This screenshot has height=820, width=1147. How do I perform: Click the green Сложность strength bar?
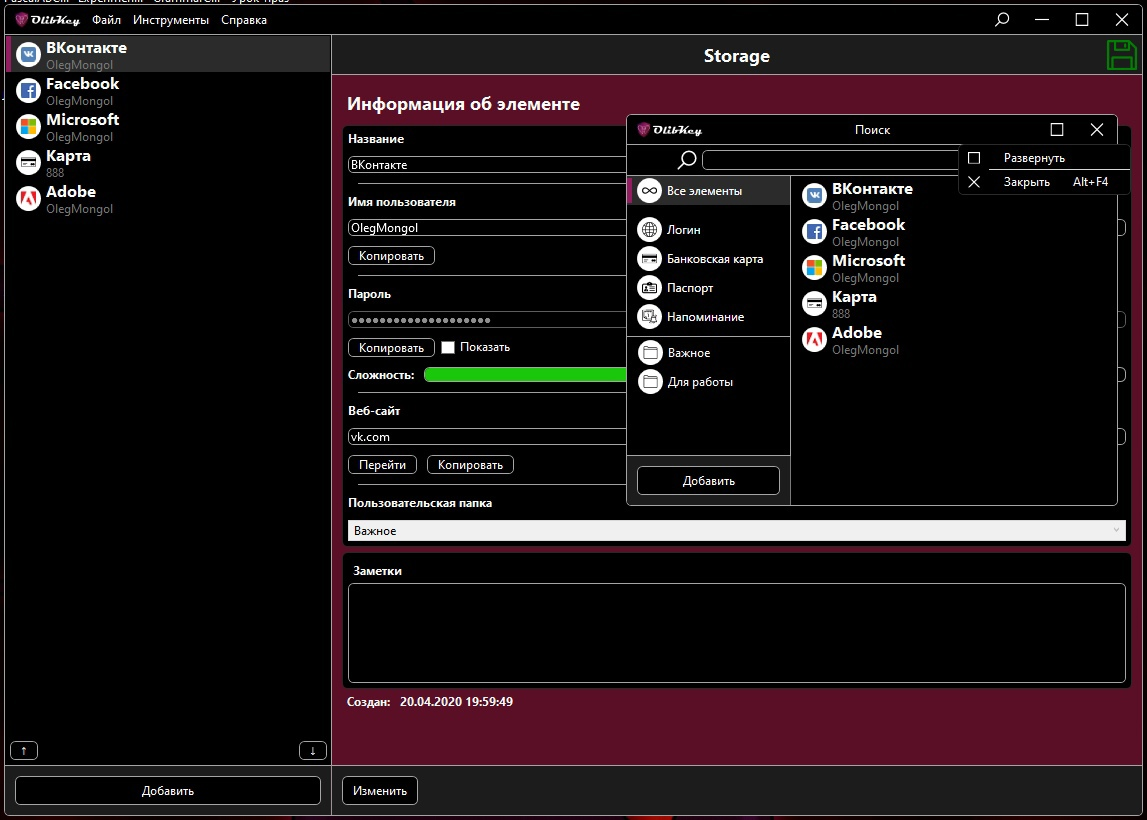(x=525, y=375)
